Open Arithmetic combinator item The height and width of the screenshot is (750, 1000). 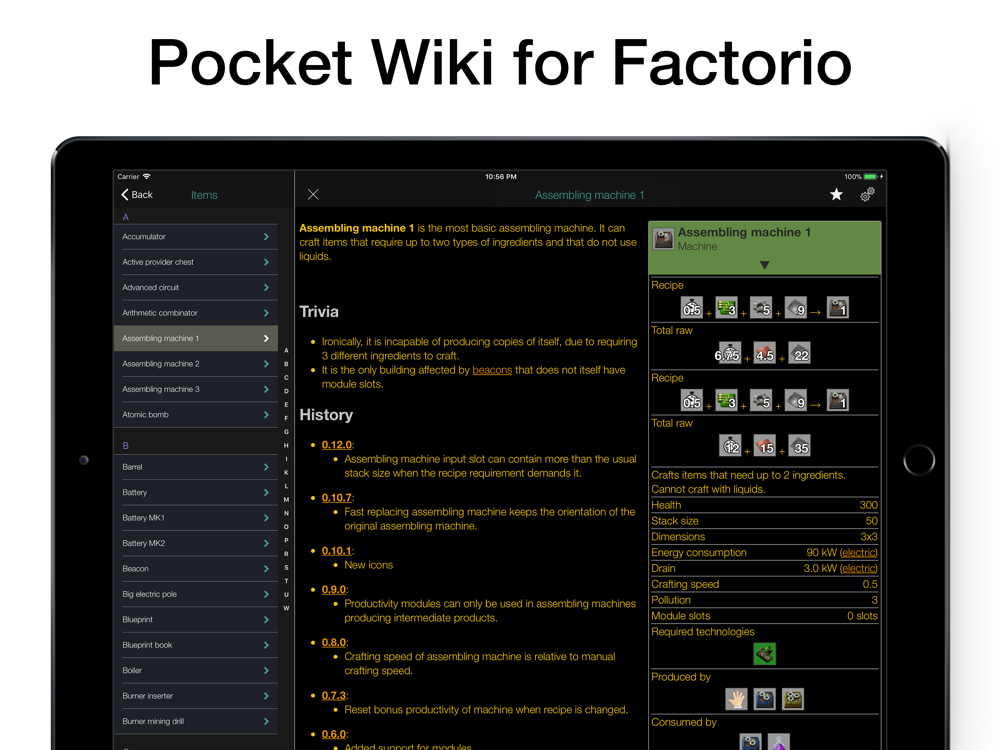[x=196, y=313]
